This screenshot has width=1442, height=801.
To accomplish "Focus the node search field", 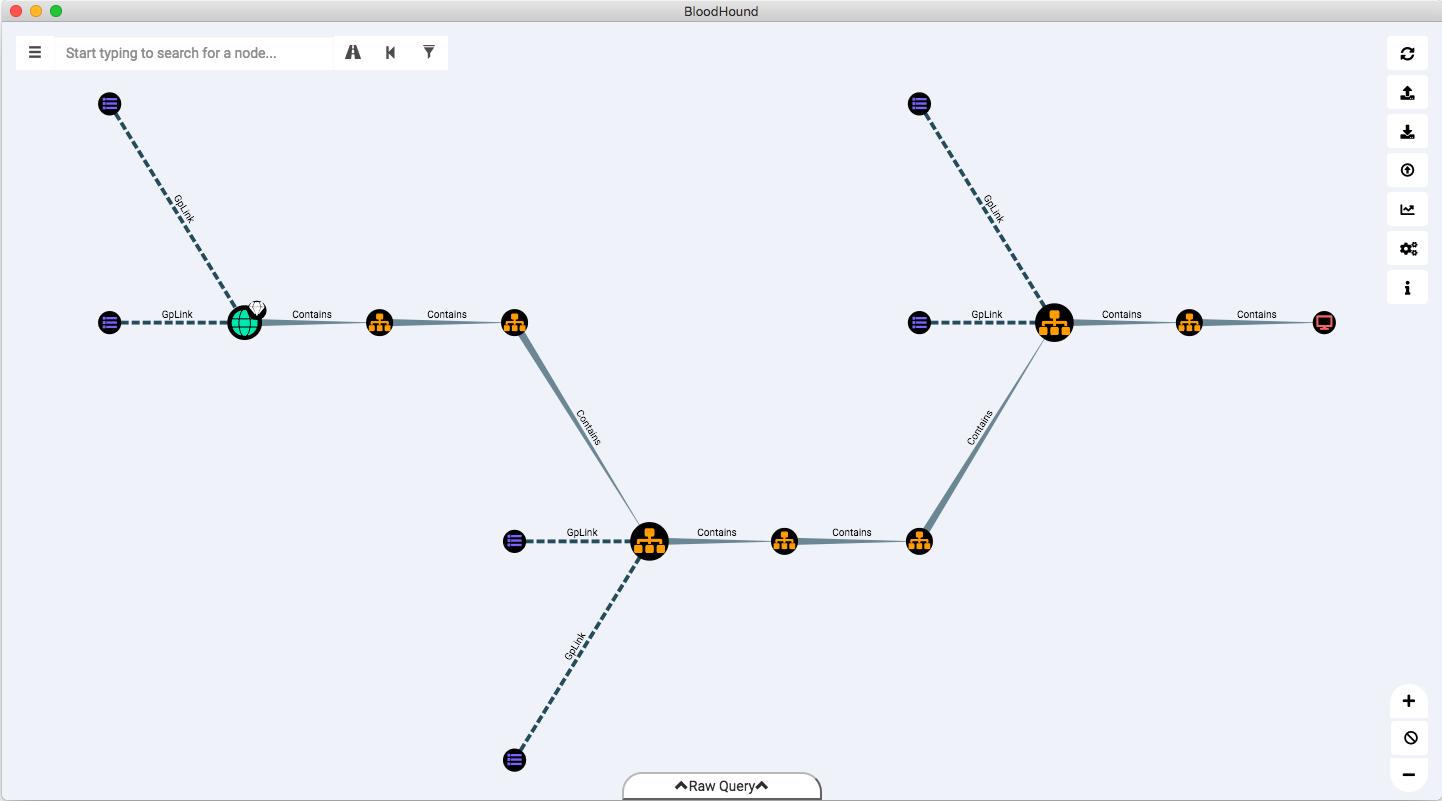I will tap(194, 53).
